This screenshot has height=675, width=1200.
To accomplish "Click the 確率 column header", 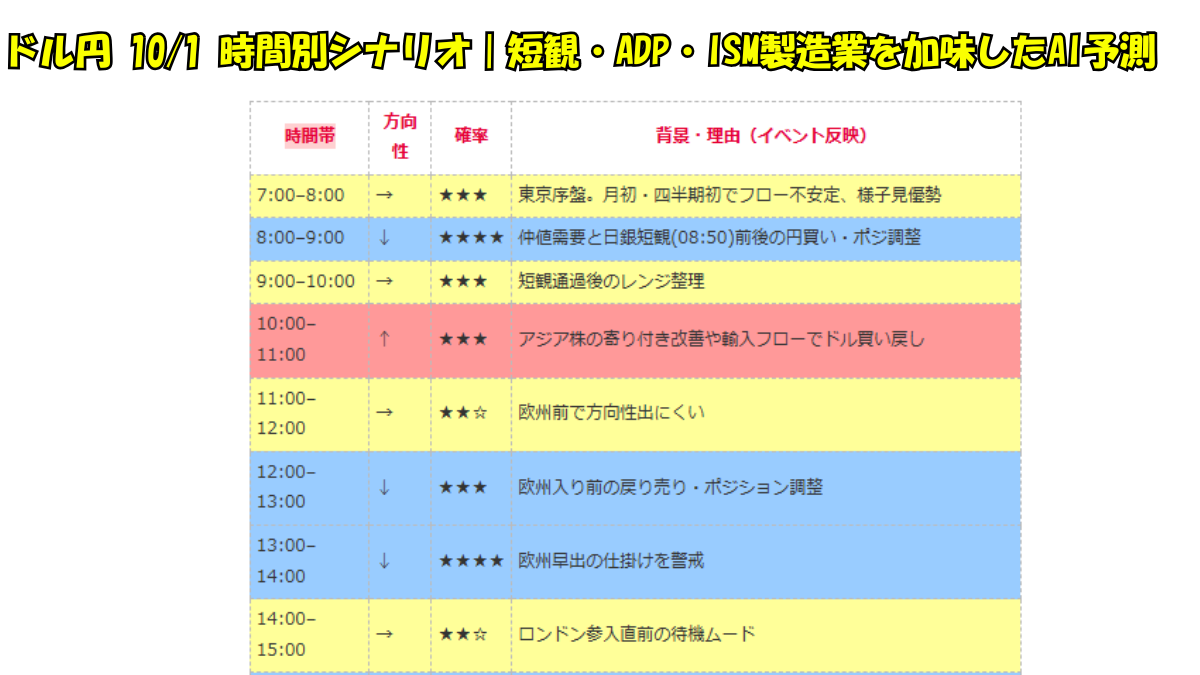I will coord(471,136).
